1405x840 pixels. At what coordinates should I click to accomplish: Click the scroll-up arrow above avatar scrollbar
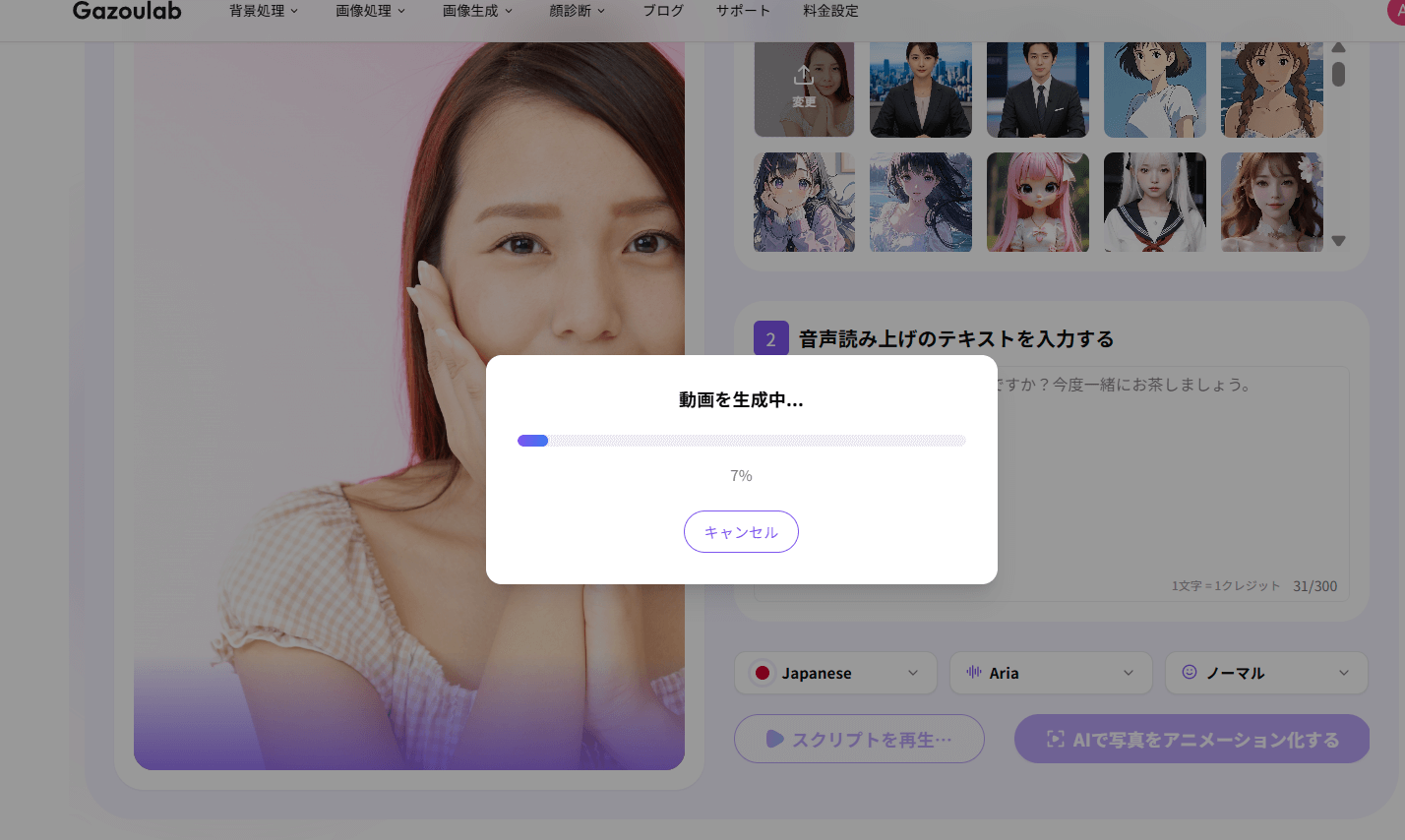(x=1339, y=47)
